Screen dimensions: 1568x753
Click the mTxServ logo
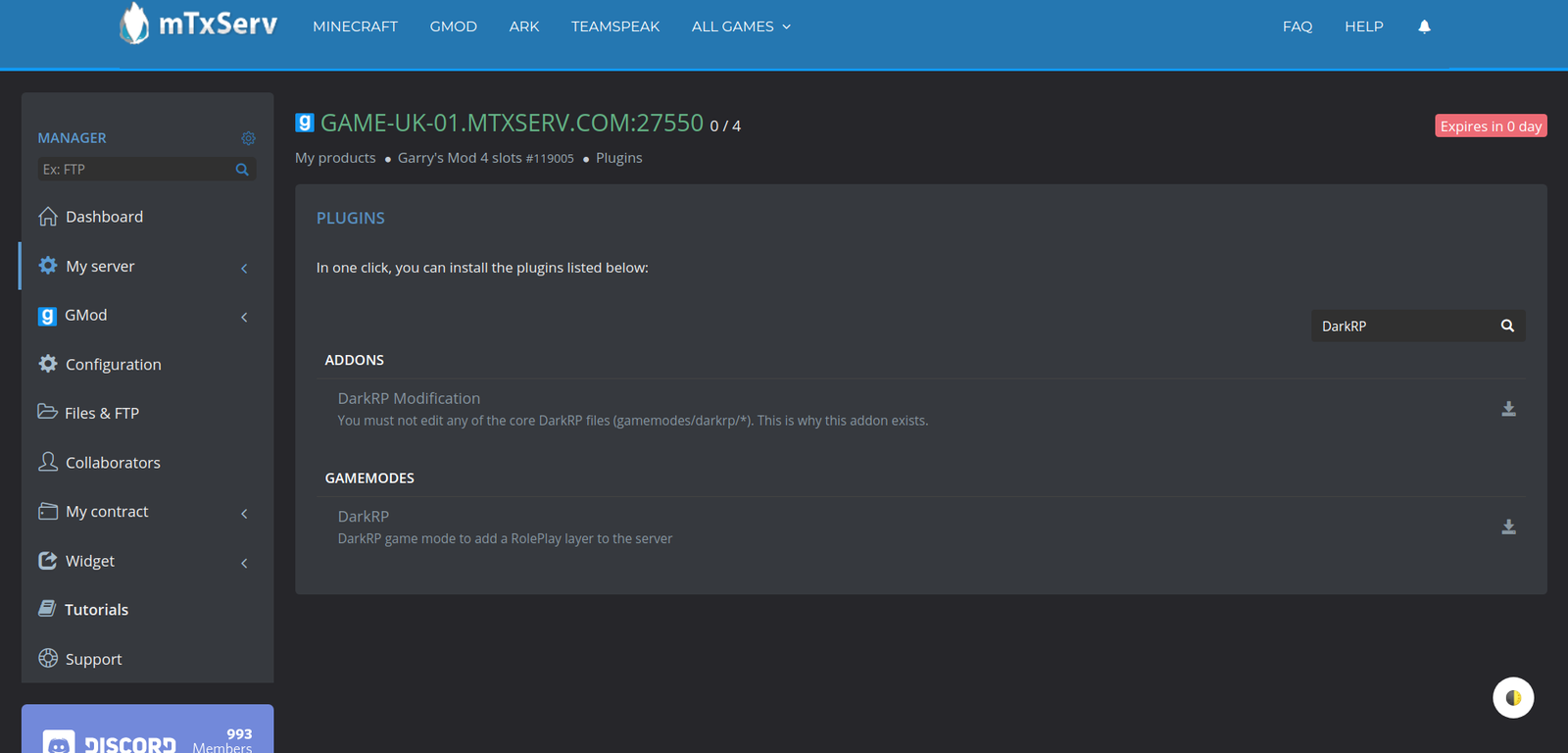[x=199, y=24]
